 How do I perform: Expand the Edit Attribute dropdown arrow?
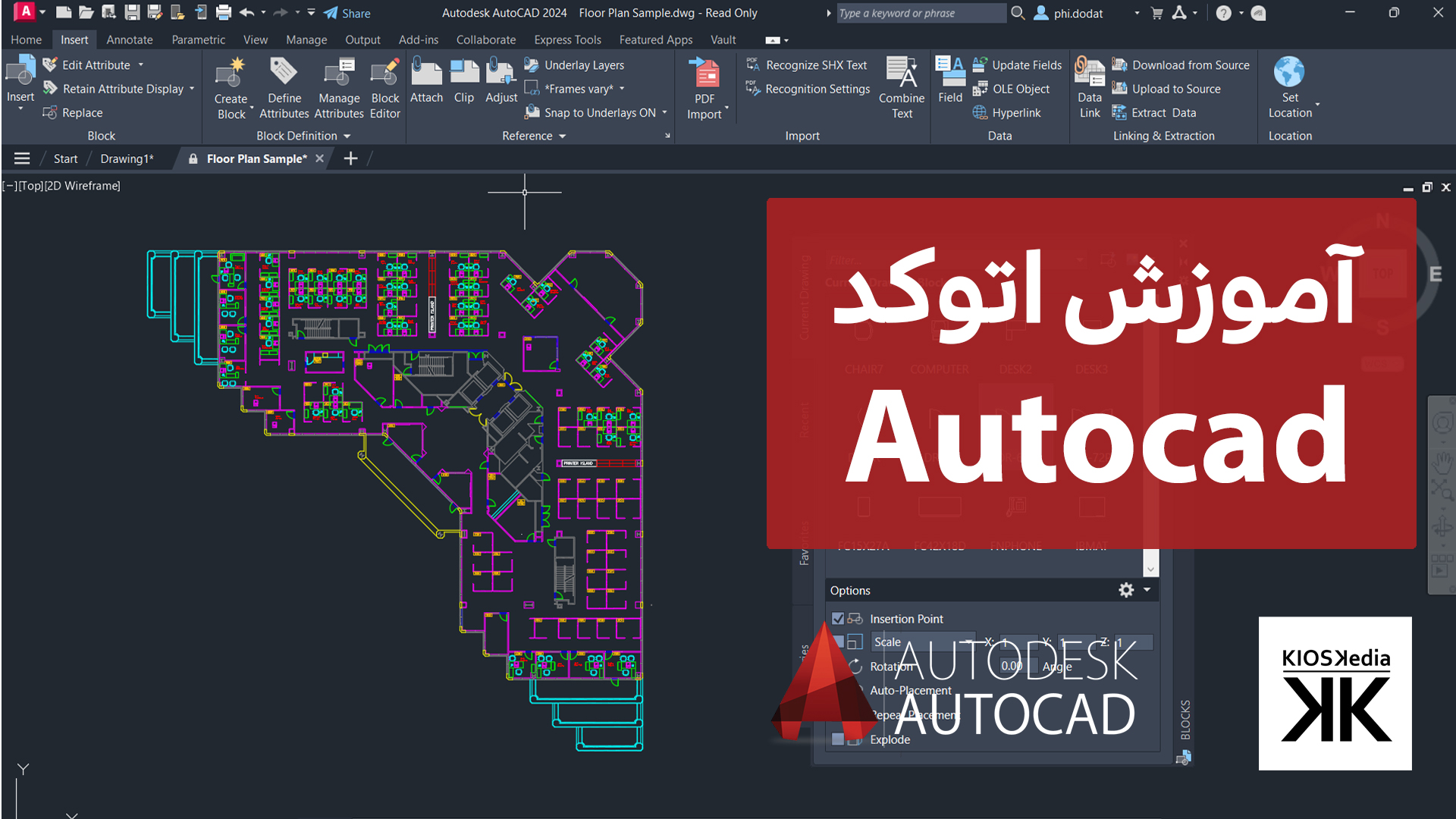click(x=141, y=65)
